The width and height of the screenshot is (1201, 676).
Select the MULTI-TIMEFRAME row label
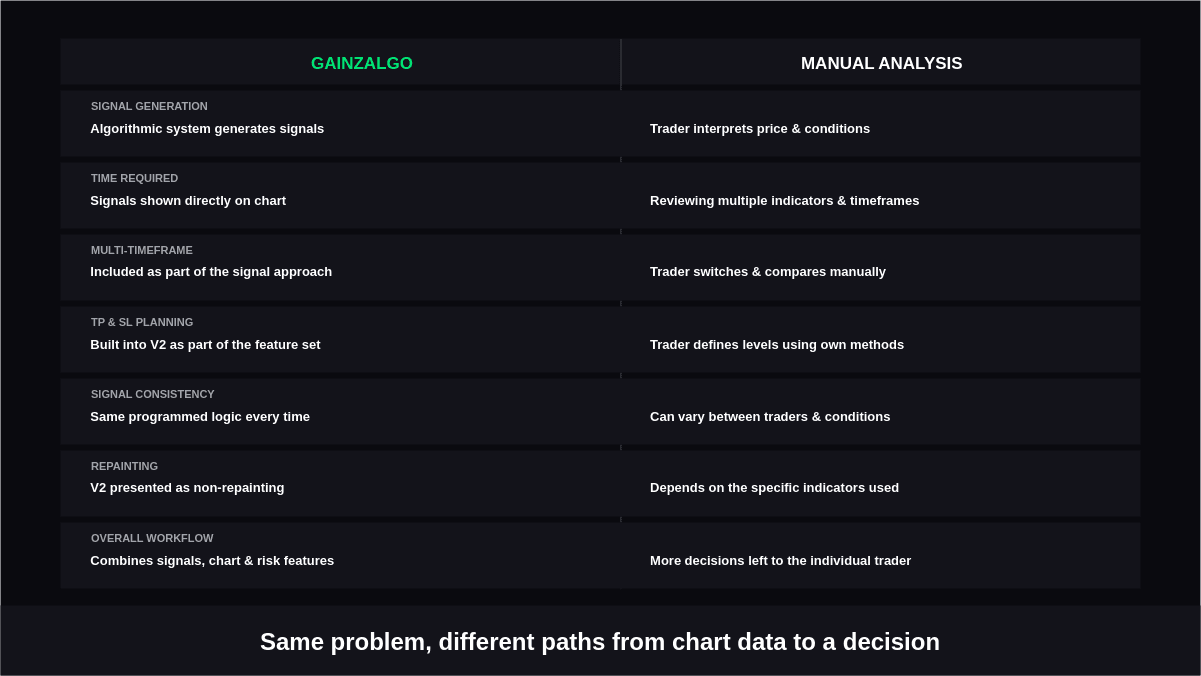[x=142, y=250]
